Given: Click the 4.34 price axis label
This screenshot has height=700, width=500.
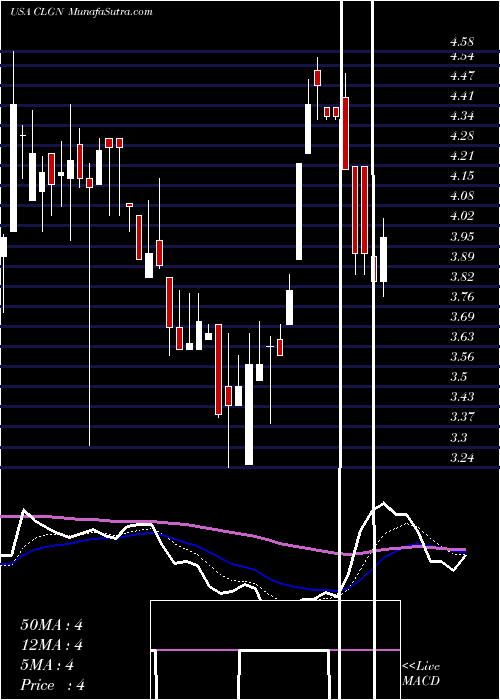Looking at the screenshot, I should click(x=462, y=116).
